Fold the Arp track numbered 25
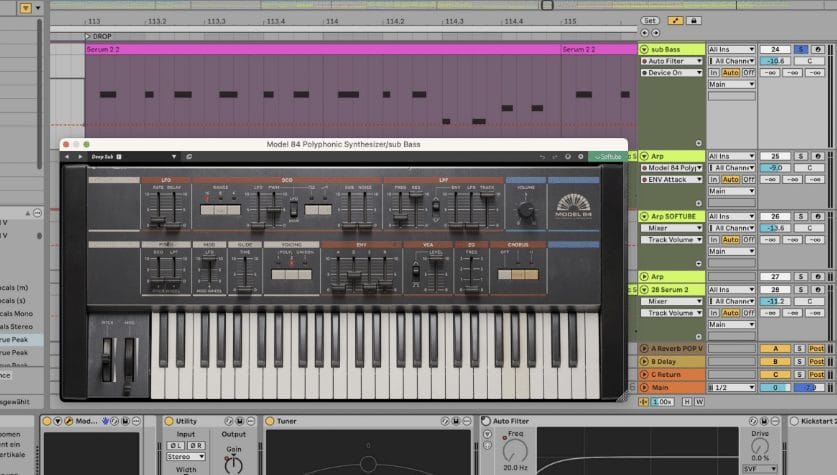837x475 pixels. [644, 156]
